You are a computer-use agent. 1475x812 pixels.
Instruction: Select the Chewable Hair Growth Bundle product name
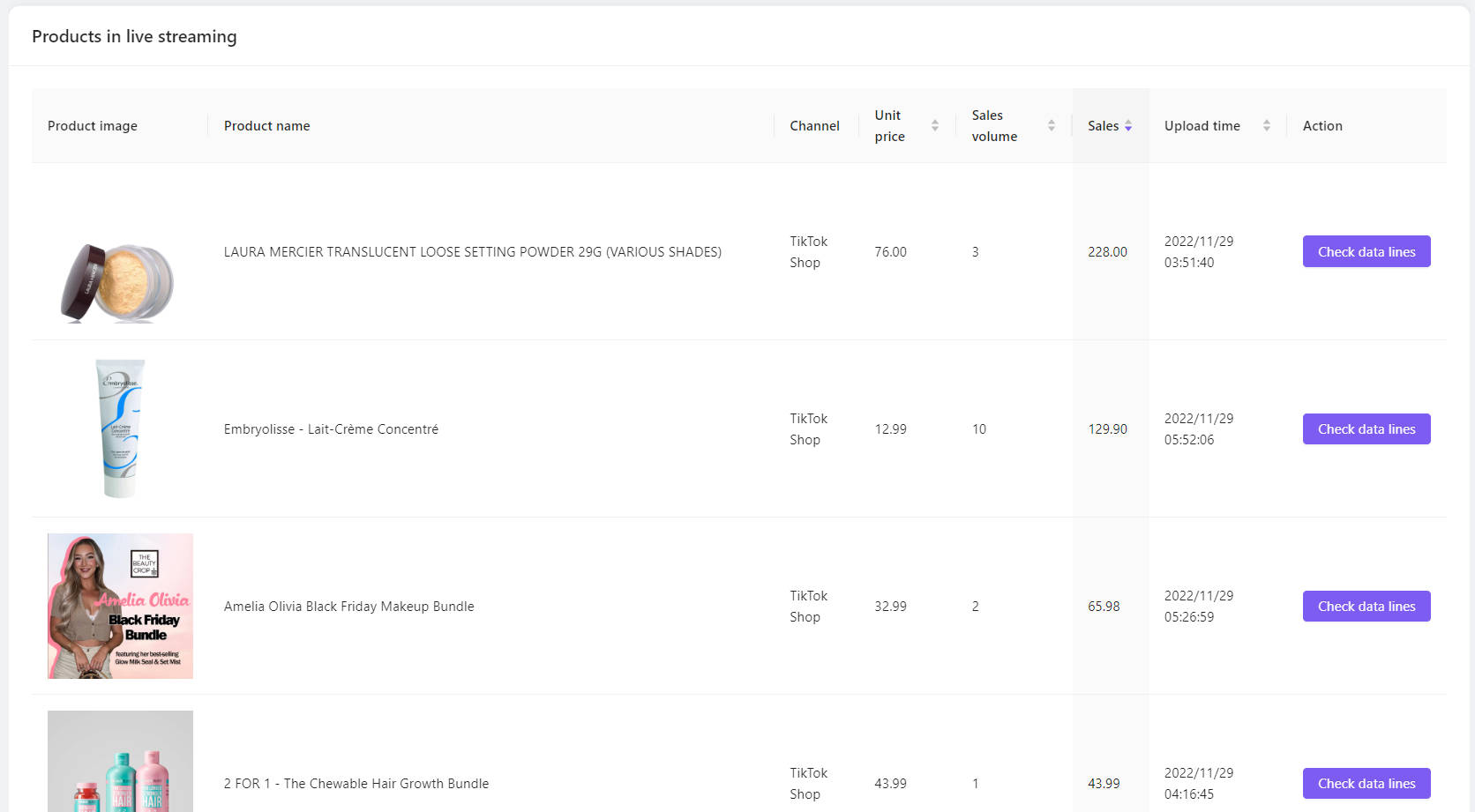(356, 783)
